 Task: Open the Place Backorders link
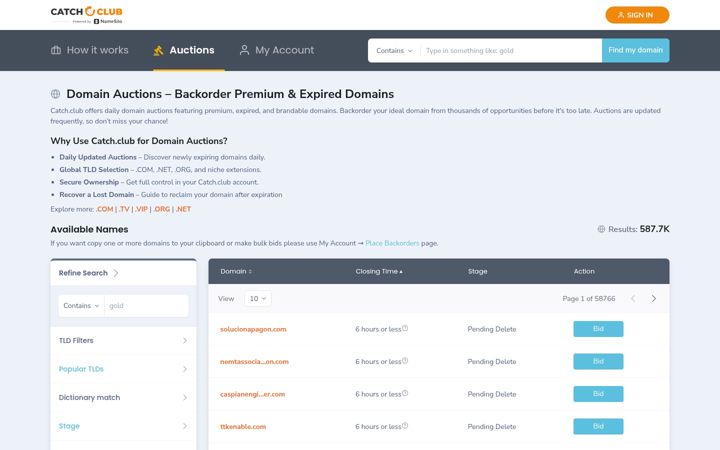point(392,243)
